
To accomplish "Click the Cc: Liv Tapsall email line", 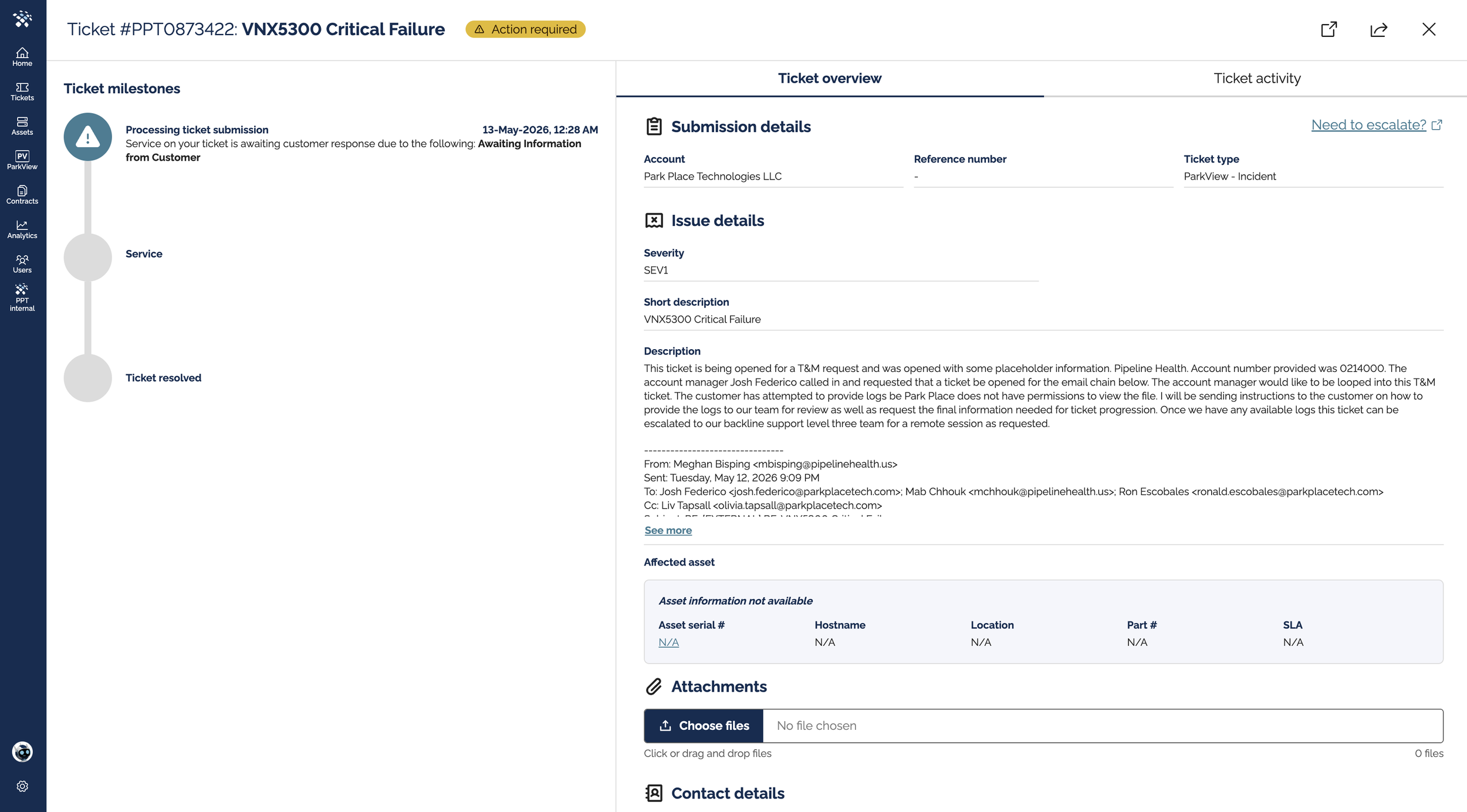I will (763, 506).
